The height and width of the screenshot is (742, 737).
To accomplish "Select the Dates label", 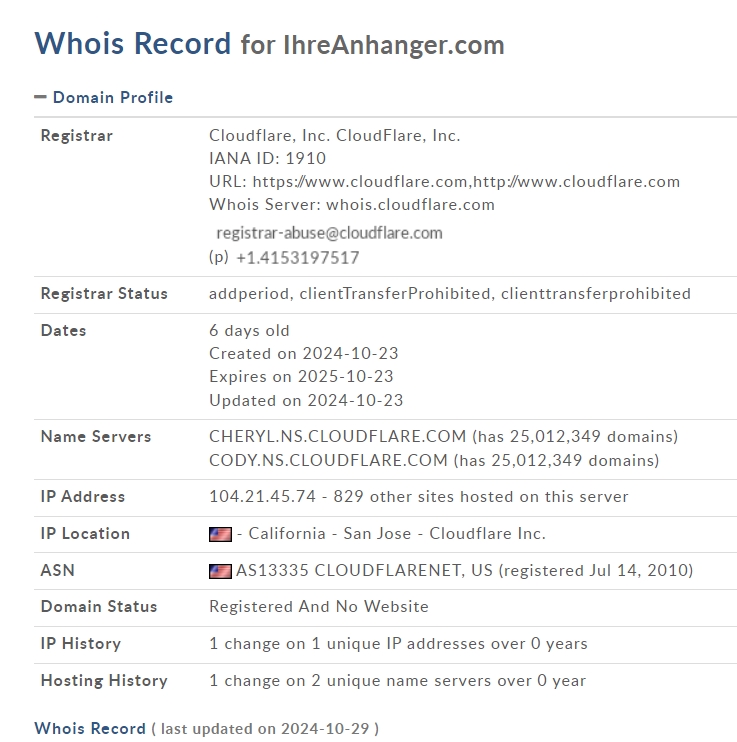I will pos(63,331).
